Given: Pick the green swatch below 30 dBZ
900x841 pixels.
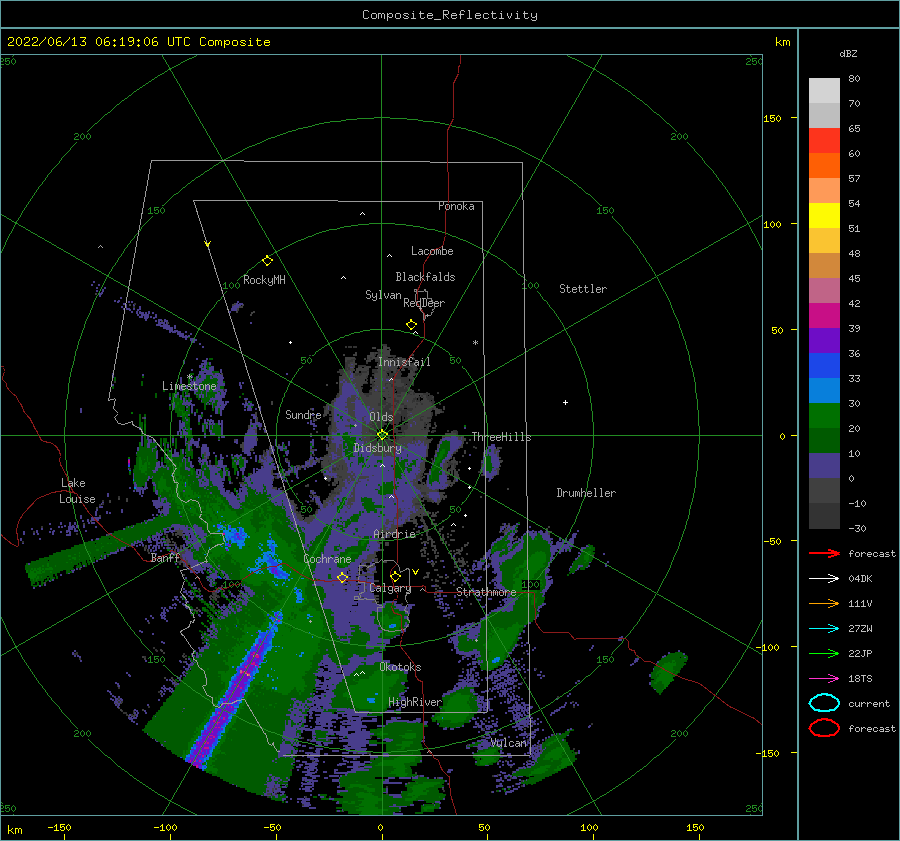Looking at the screenshot, I should click(824, 416).
